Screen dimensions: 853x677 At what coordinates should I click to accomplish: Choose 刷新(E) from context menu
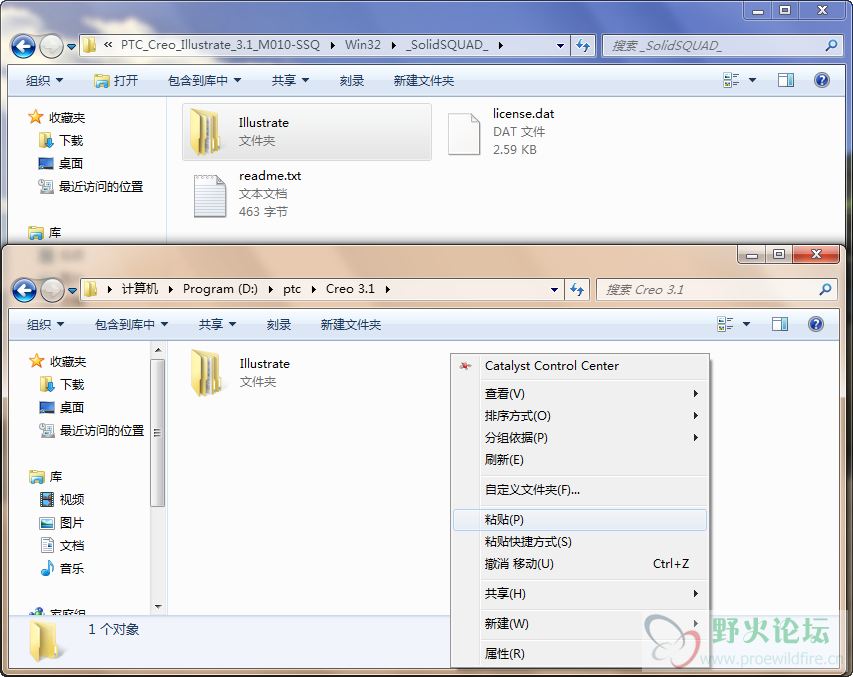(580, 460)
